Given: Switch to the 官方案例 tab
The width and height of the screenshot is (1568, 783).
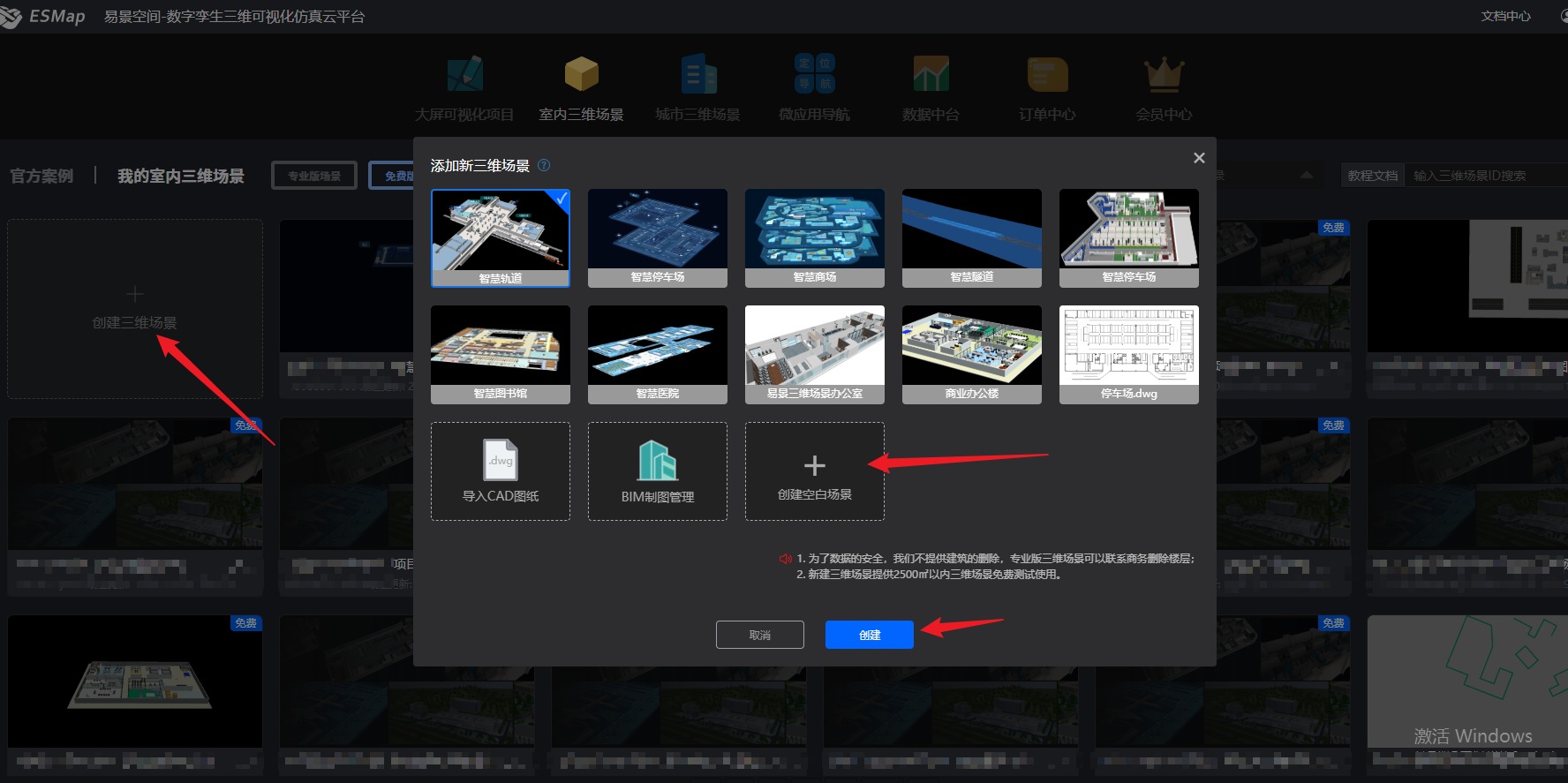Looking at the screenshot, I should click(x=41, y=176).
